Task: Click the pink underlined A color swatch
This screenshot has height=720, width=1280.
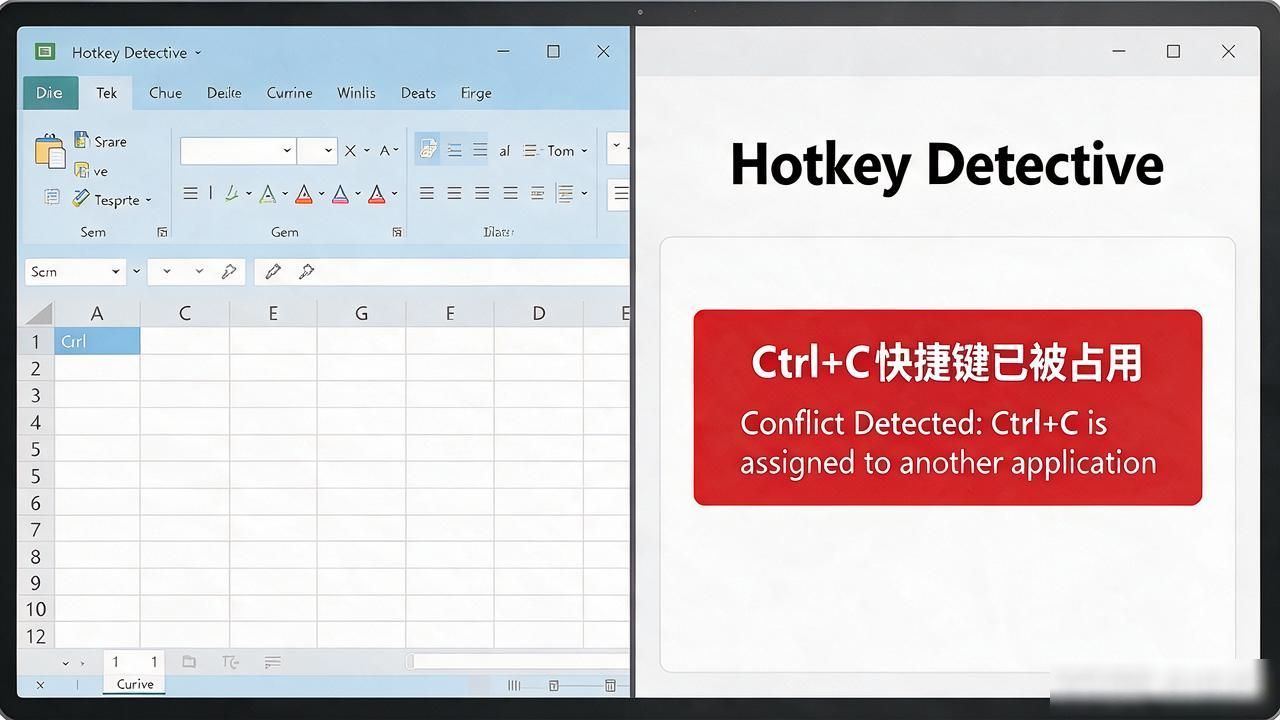Action: point(340,194)
